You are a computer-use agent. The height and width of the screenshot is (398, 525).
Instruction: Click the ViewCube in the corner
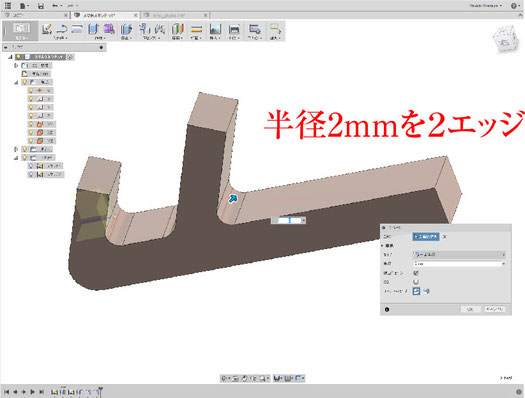coord(506,38)
